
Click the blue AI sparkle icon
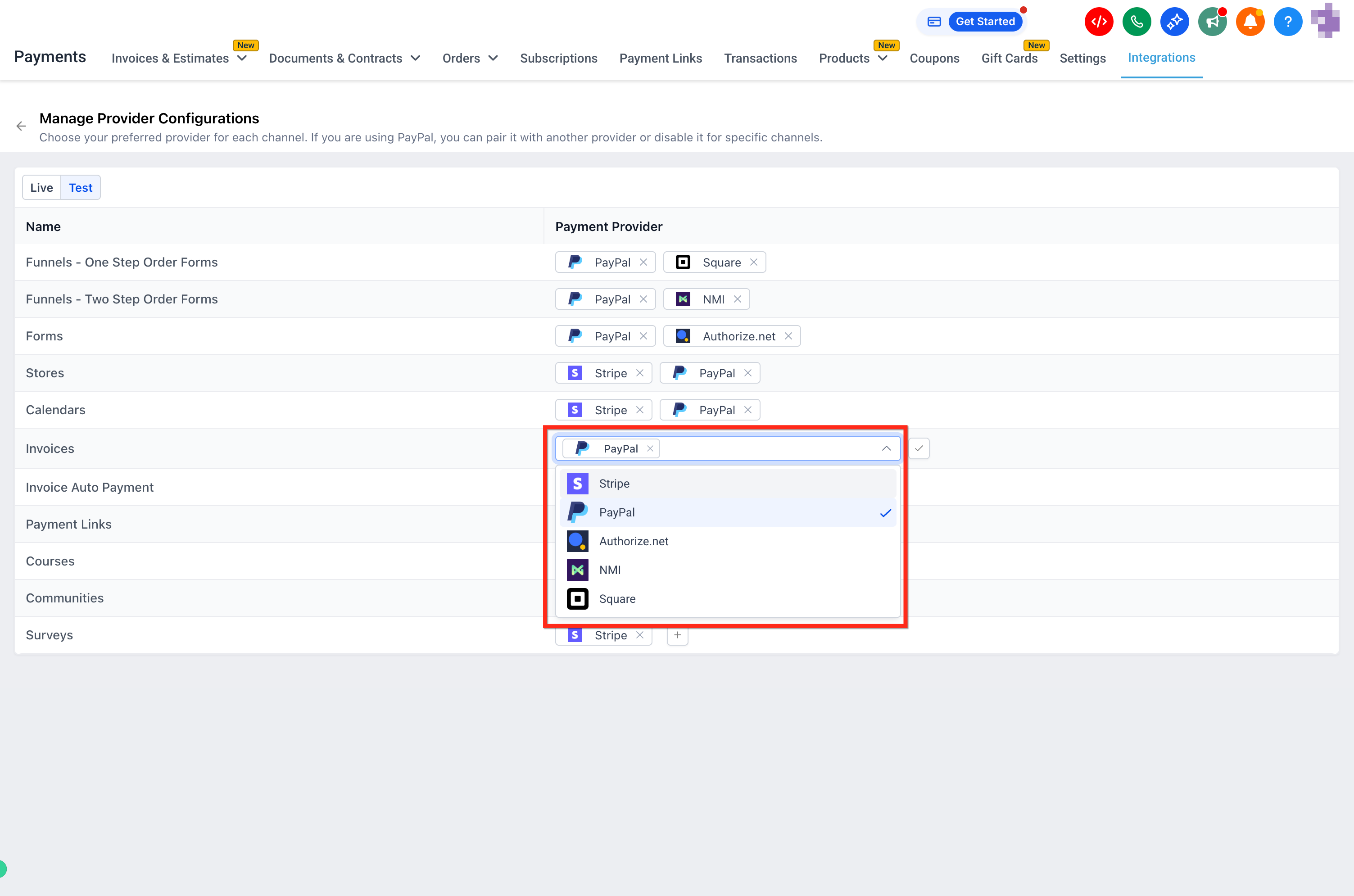click(1174, 22)
